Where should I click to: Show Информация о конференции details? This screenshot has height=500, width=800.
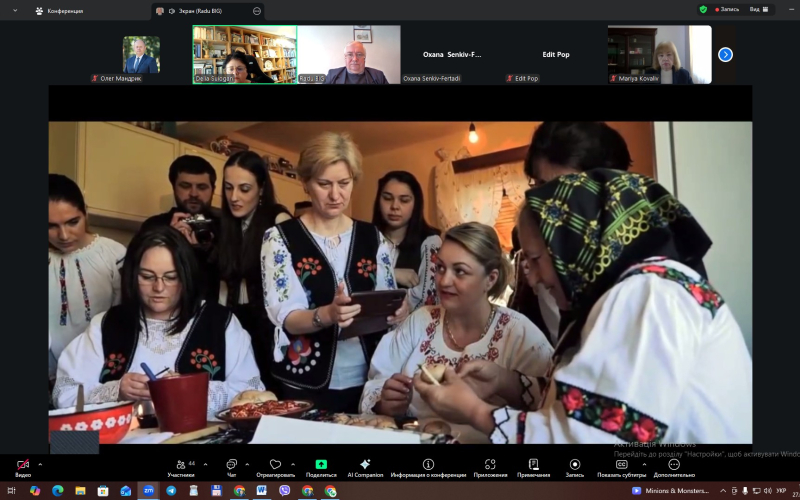tap(428, 467)
